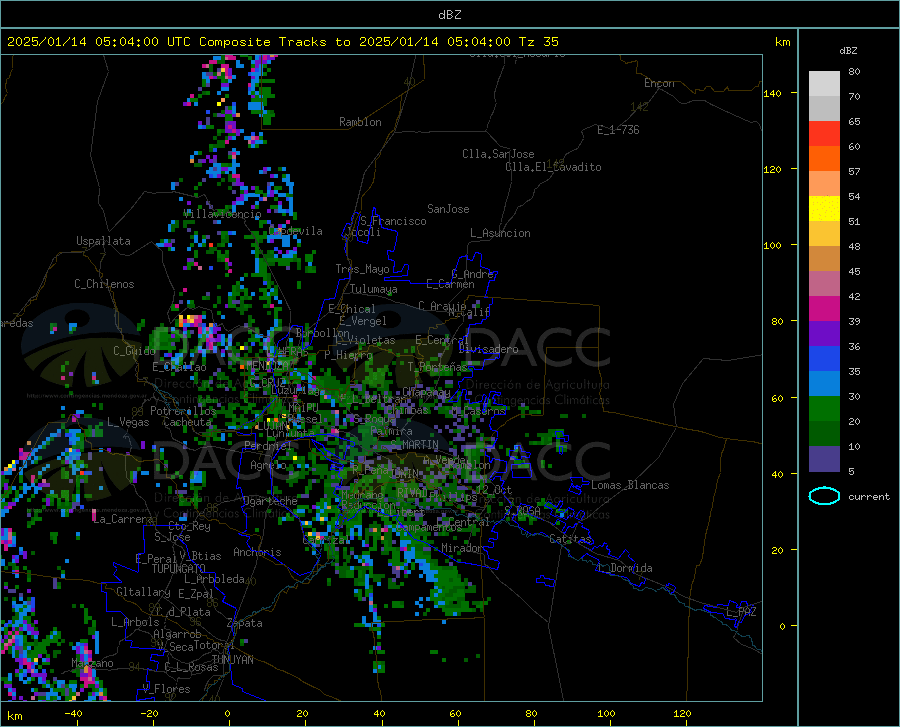
Task: Click the 'Tulumaya' place label
Action: point(374,289)
